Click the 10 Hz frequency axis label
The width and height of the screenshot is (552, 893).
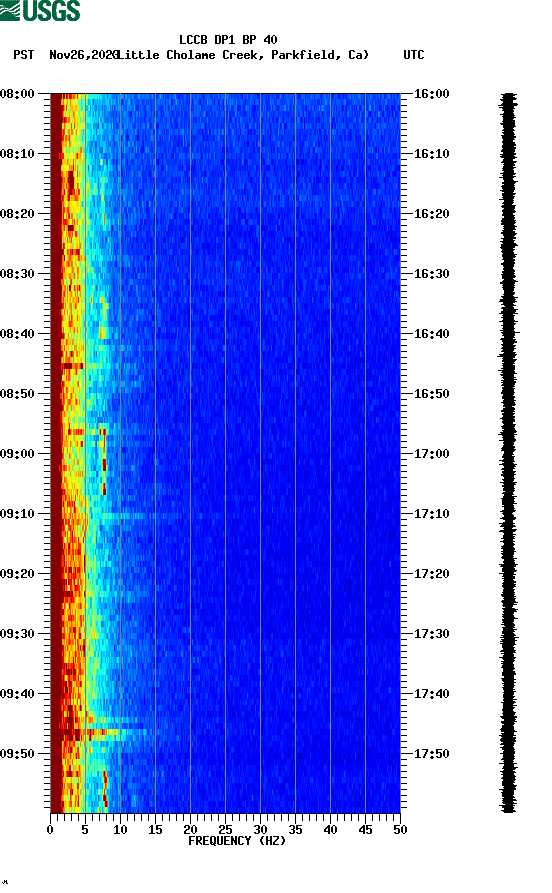120,830
